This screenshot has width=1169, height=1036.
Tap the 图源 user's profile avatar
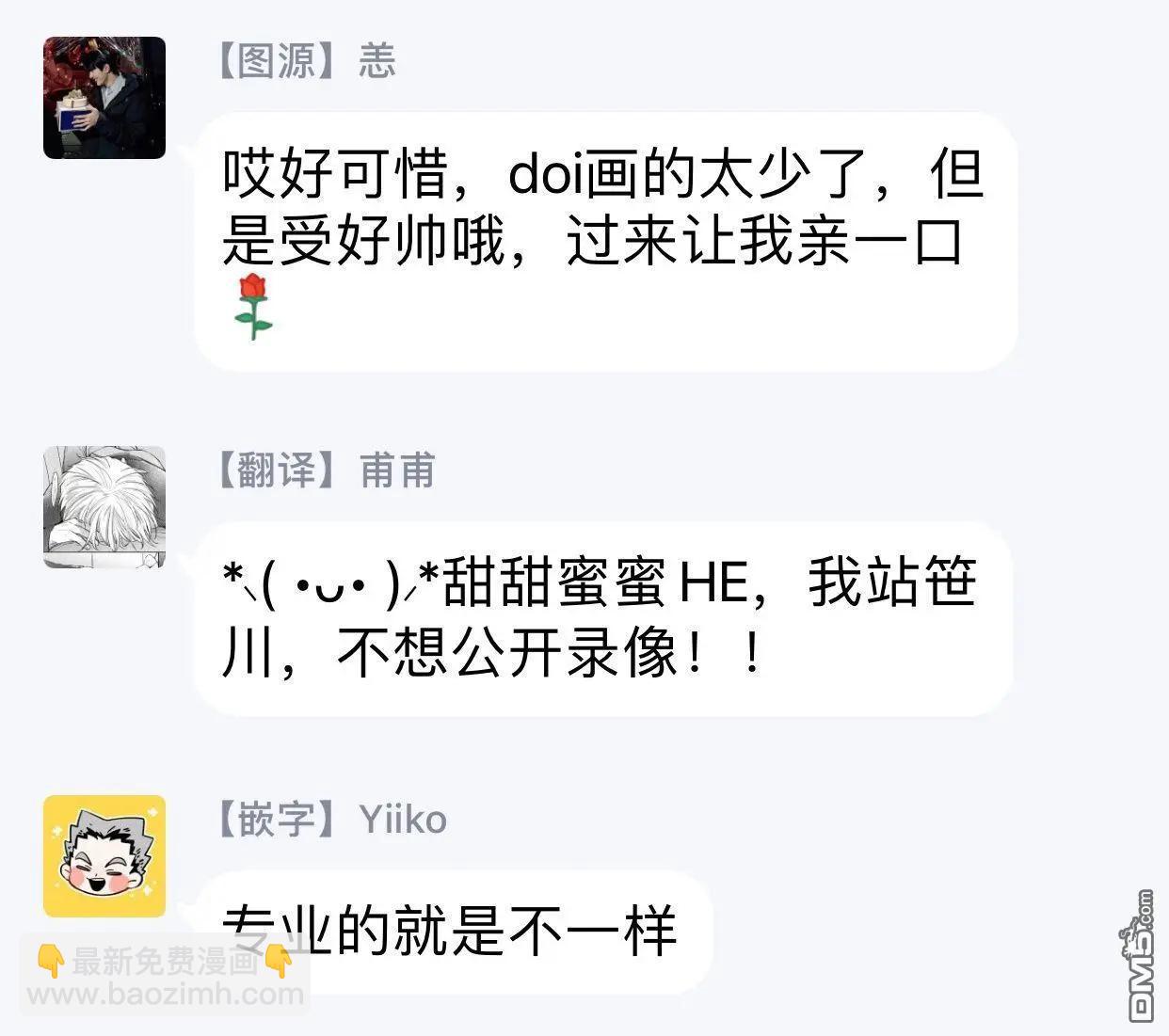pyautogui.click(x=104, y=98)
